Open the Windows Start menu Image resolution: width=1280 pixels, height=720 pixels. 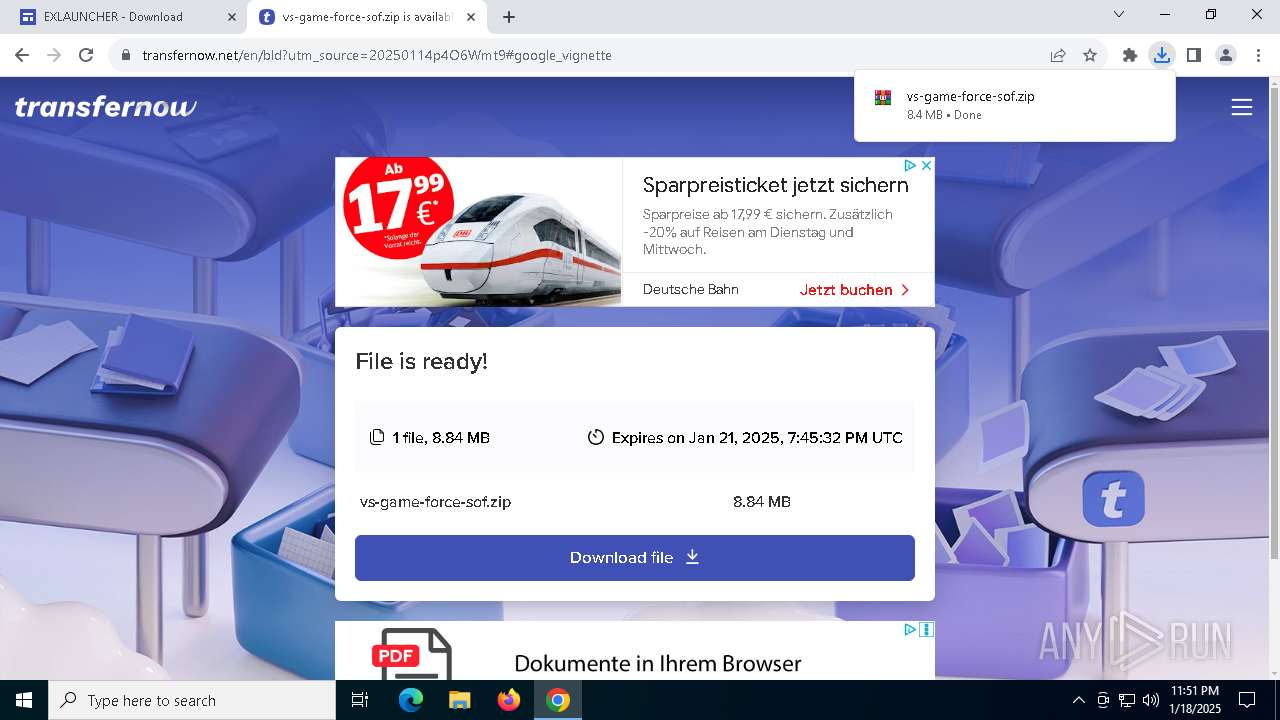pyautogui.click(x=24, y=700)
